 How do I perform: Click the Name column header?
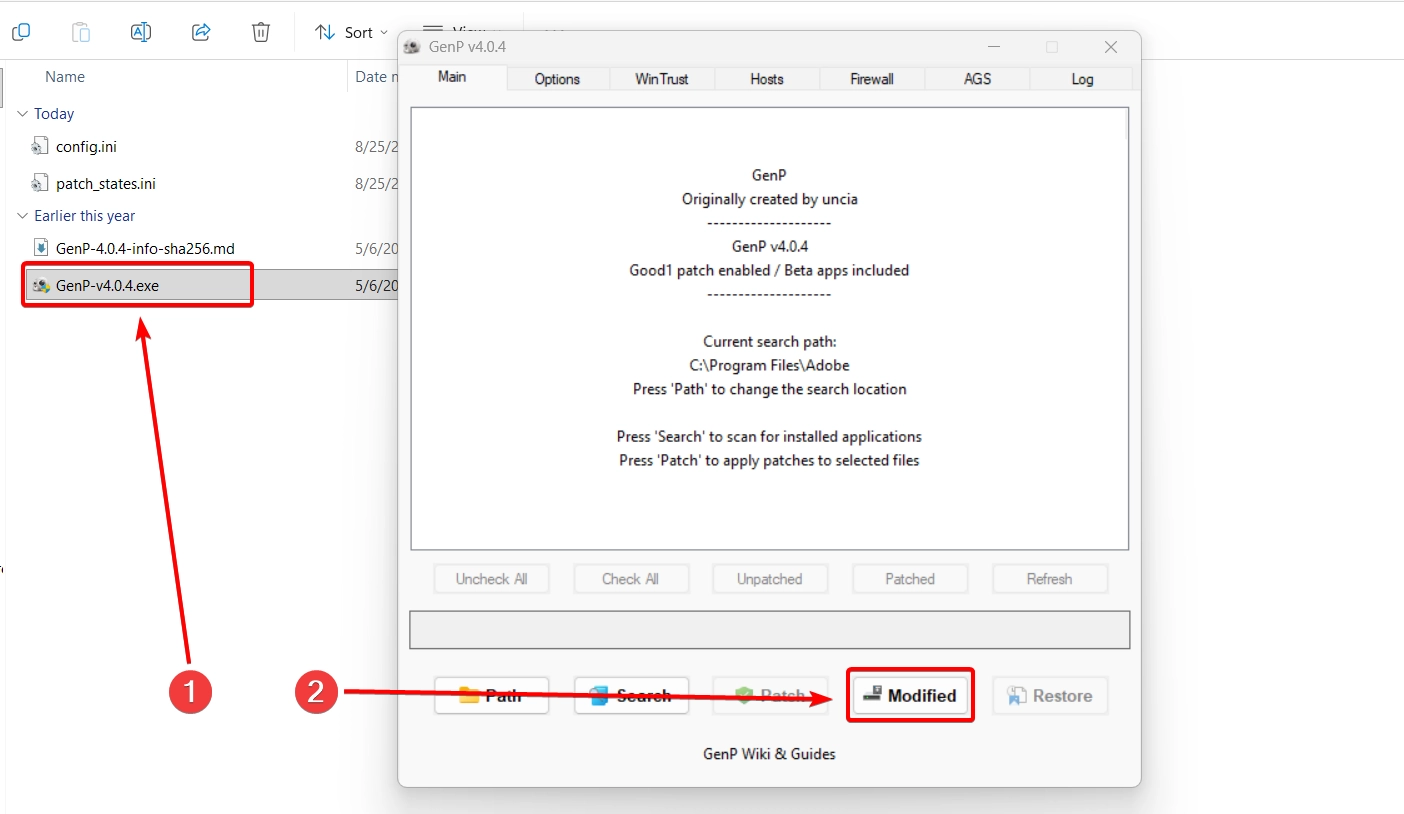tap(65, 77)
